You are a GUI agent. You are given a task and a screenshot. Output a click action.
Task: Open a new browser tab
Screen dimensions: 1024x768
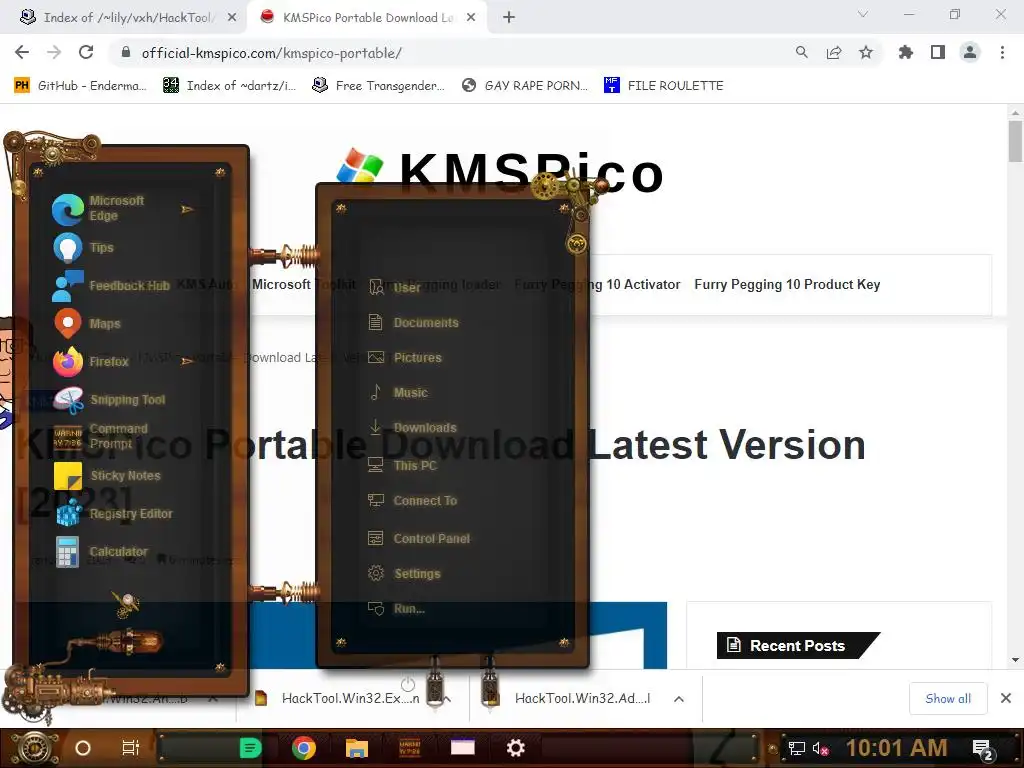click(509, 18)
